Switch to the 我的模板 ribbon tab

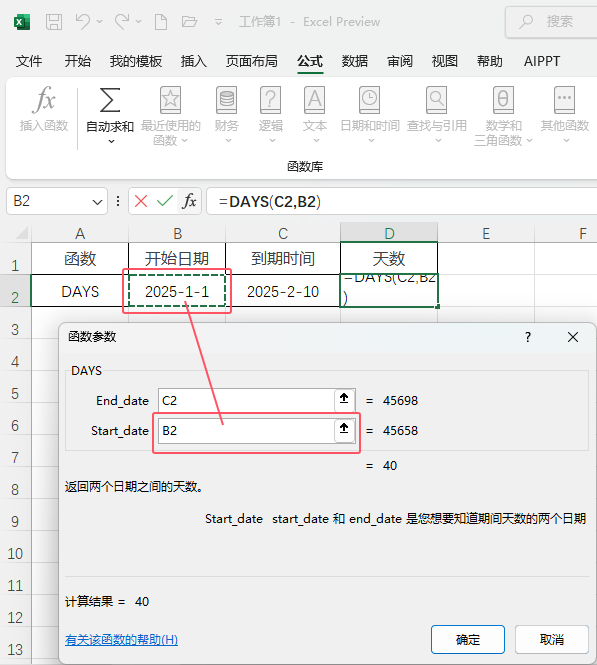click(x=136, y=61)
